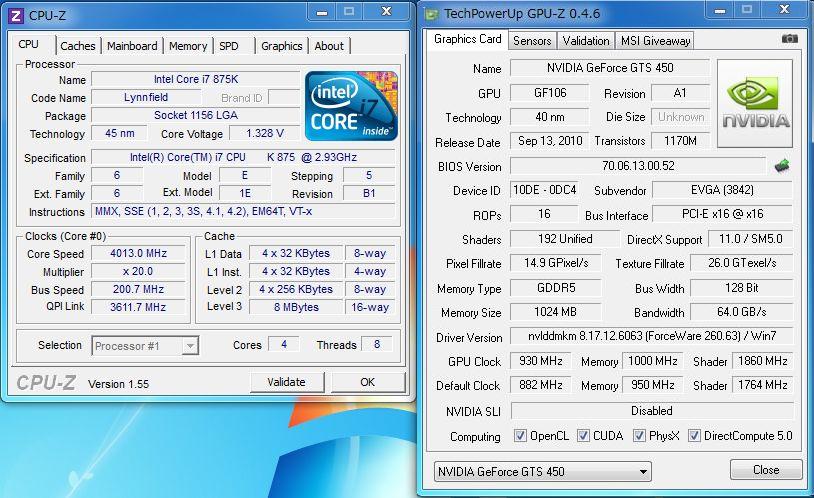Click the GPU value GF106
The width and height of the screenshot is (814, 498).
click(x=550, y=93)
